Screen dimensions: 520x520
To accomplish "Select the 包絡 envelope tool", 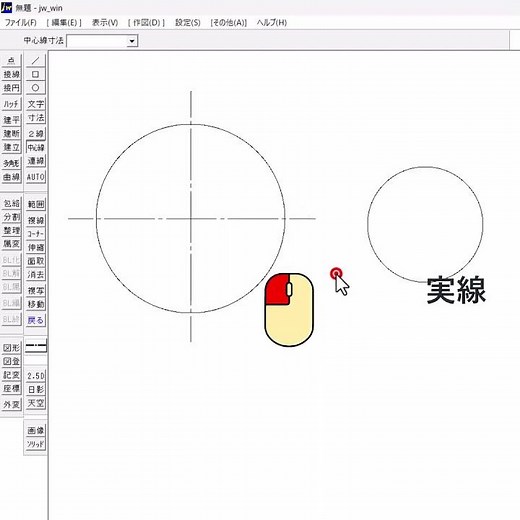I will click(12, 203).
